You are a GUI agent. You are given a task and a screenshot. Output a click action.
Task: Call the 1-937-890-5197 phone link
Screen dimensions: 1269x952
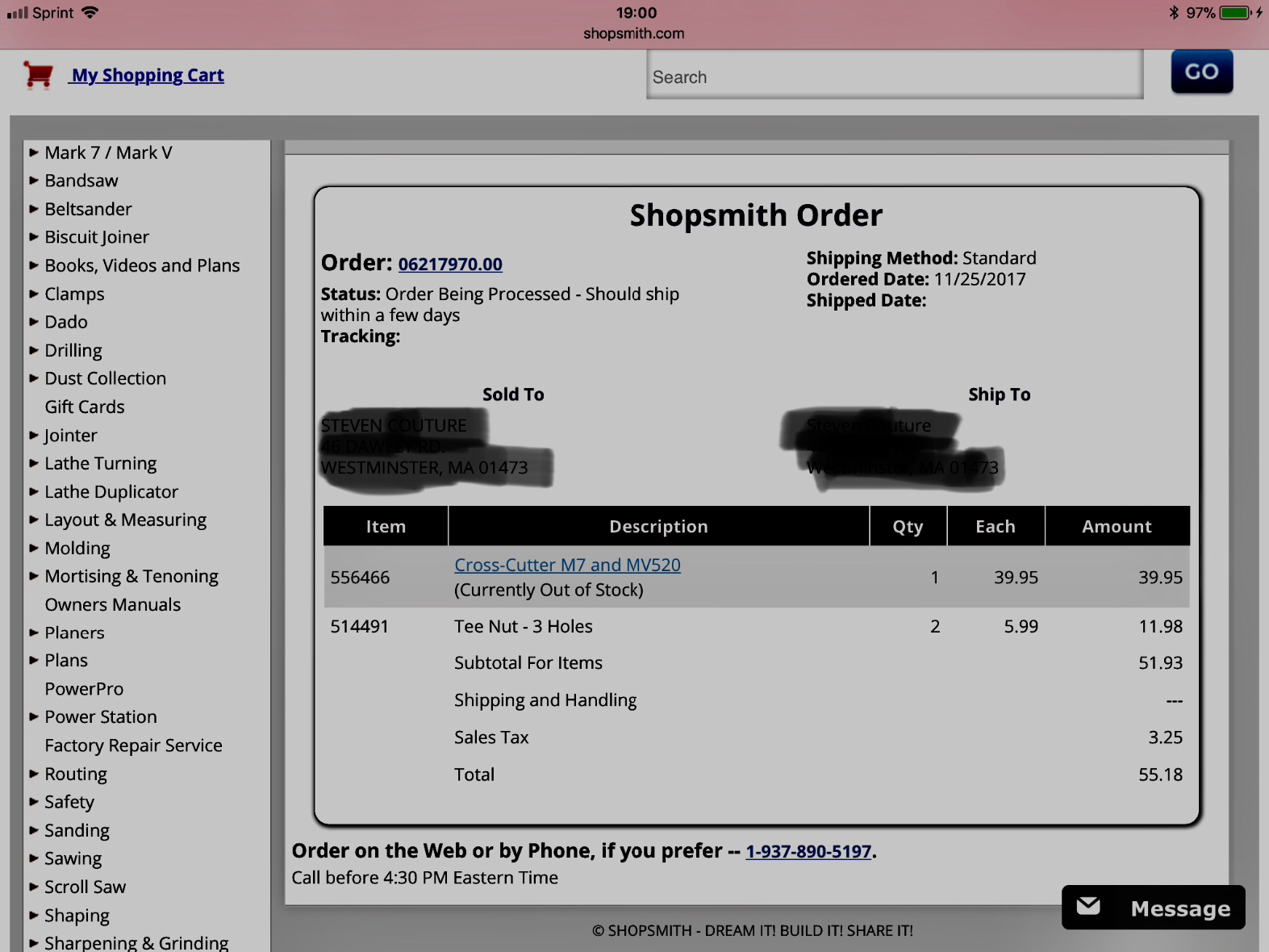point(808,851)
